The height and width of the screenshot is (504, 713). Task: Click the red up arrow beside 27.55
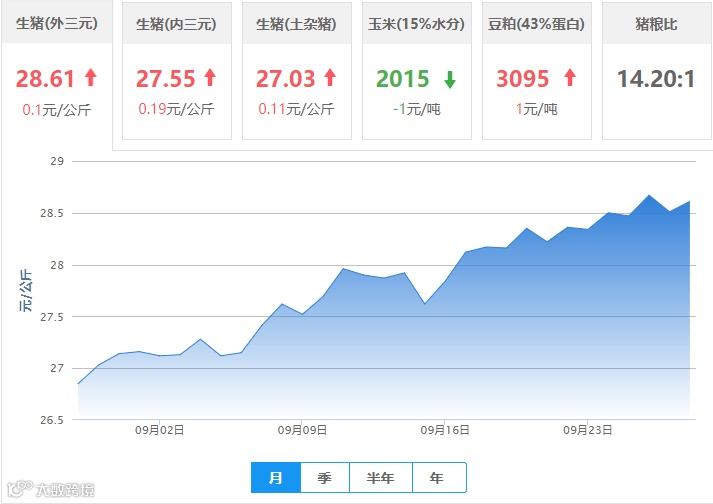coord(210,77)
